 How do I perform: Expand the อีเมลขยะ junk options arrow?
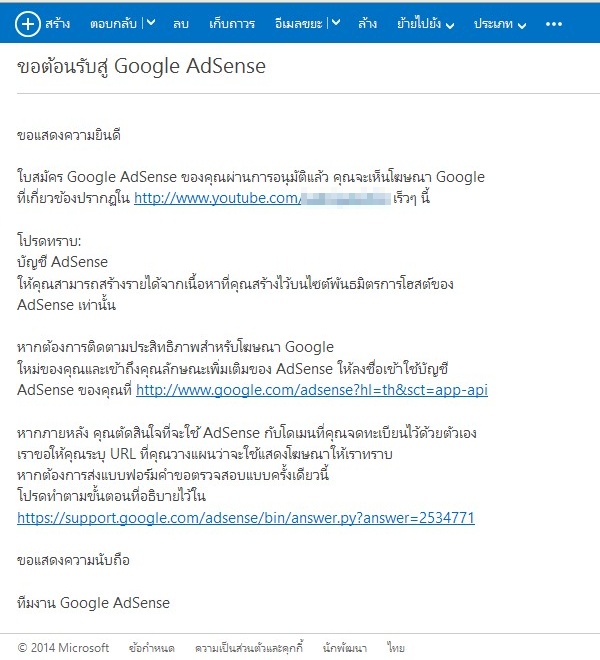click(x=336, y=23)
